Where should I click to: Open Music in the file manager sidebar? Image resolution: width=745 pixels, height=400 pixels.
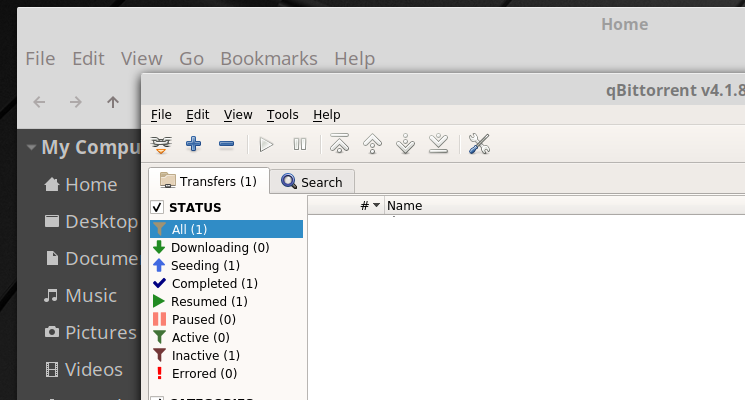pos(80,295)
